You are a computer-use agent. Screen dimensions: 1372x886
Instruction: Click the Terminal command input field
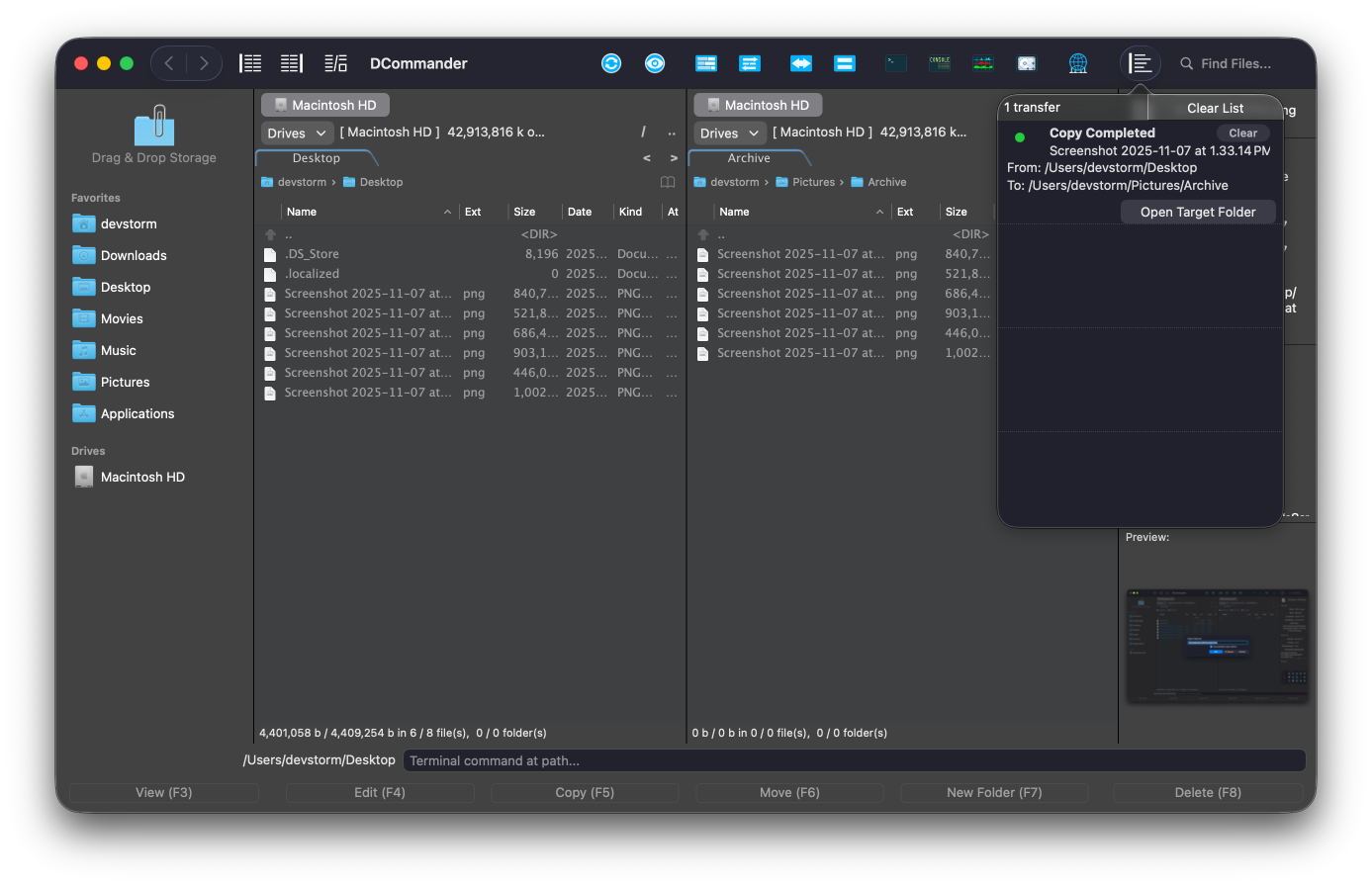tap(854, 760)
